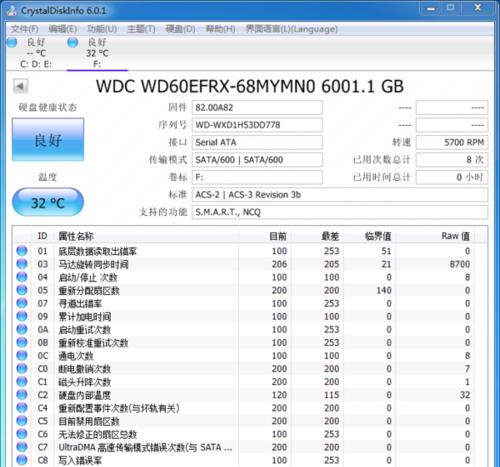Click the 良好 health status button
The width and height of the screenshot is (500, 467).
click(x=48, y=140)
